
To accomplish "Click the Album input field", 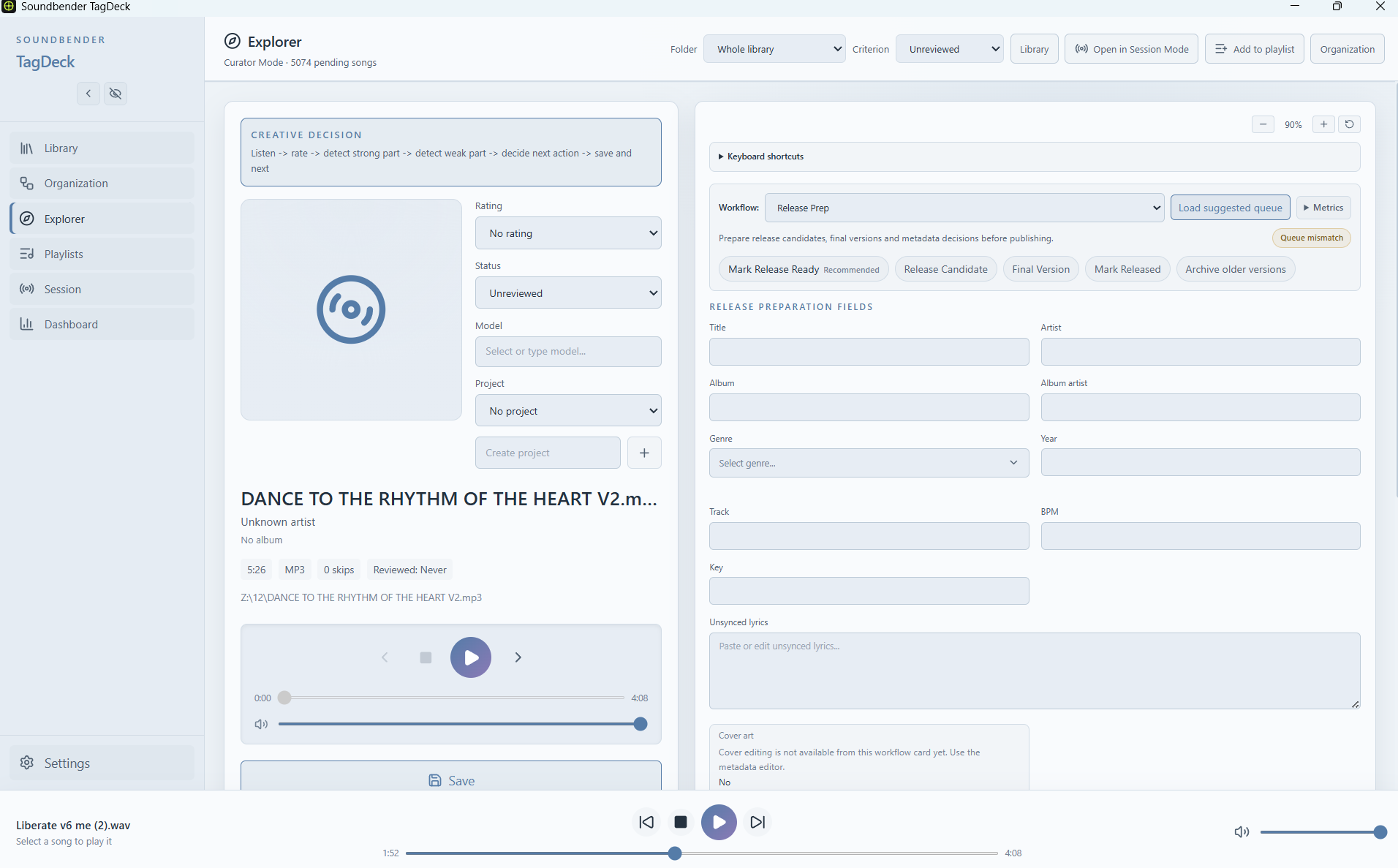I will click(869, 407).
